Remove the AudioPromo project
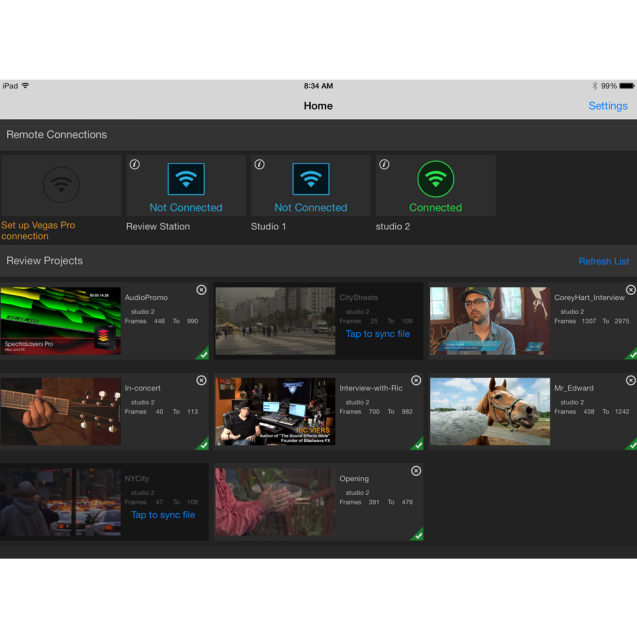The width and height of the screenshot is (637, 637). [201, 290]
